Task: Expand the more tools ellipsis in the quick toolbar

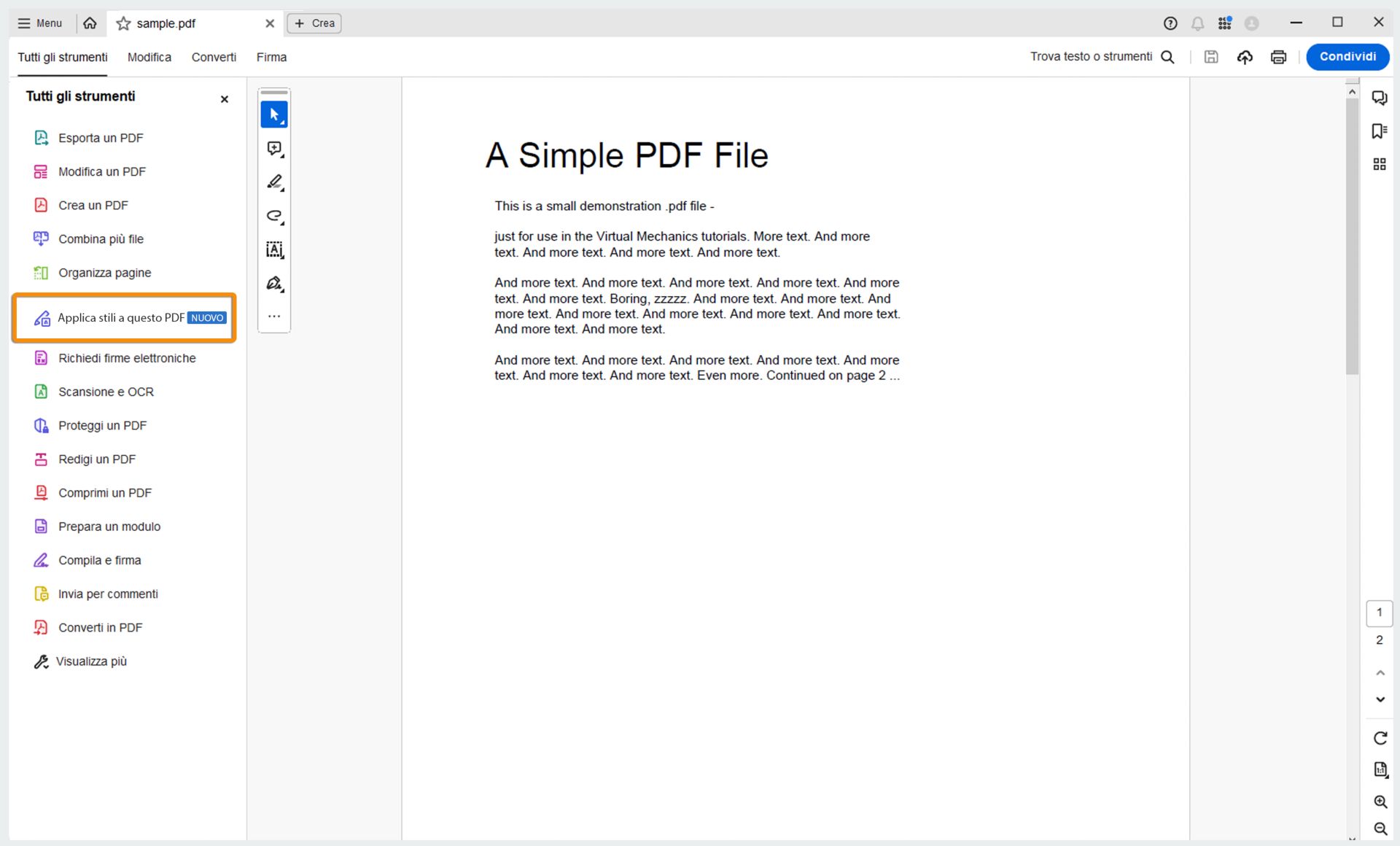Action: (x=274, y=317)
